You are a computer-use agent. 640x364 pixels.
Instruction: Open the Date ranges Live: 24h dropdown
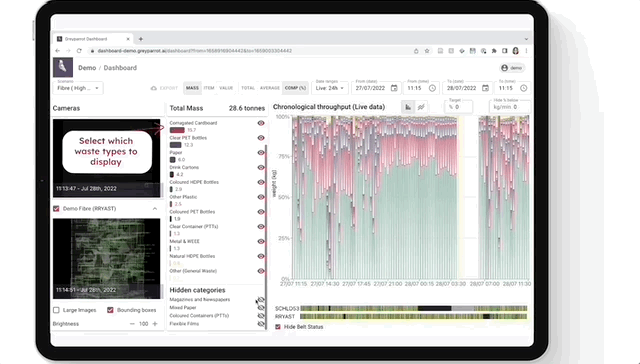coord(331,88)
